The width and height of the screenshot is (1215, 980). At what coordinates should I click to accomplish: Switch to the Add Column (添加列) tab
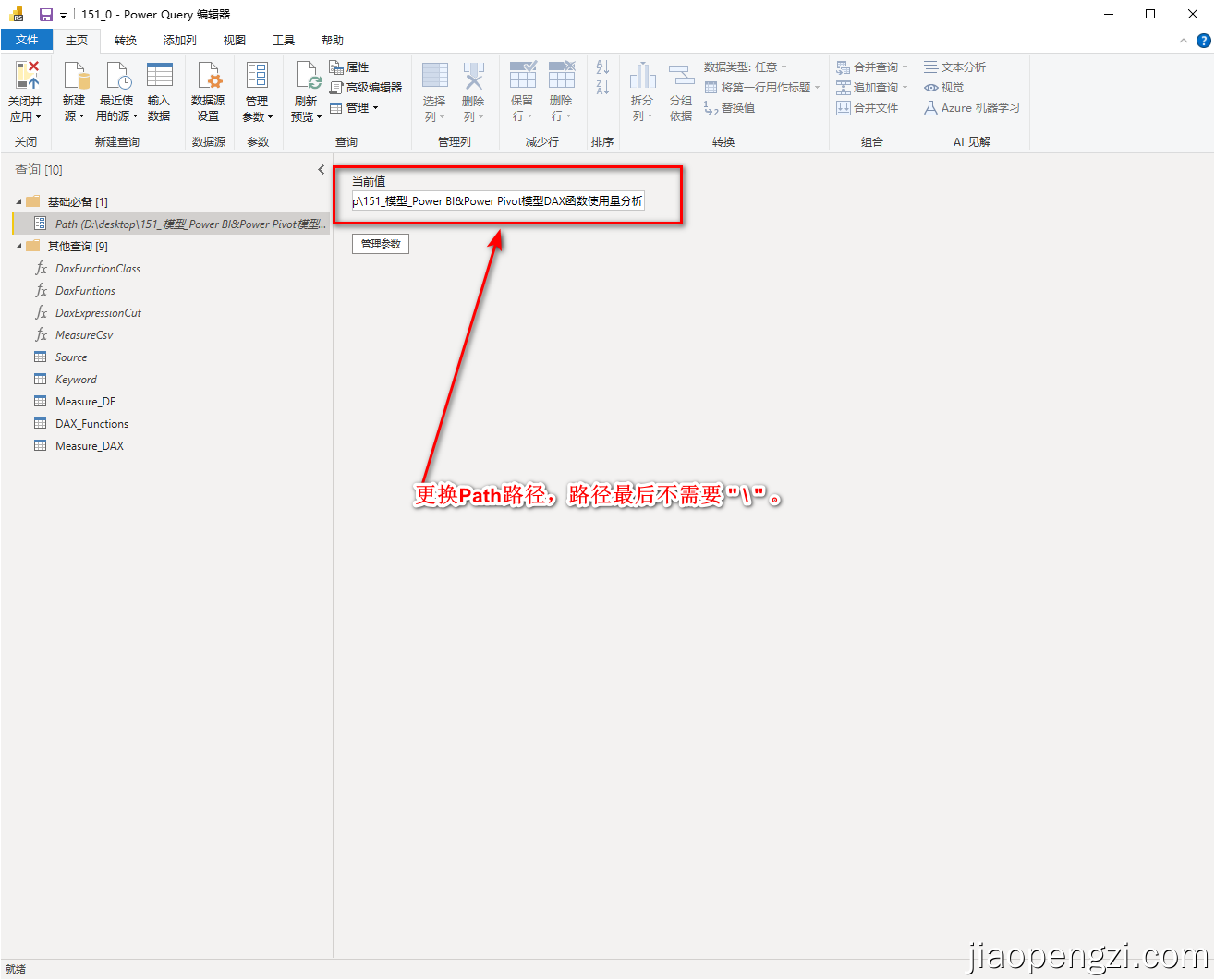point(180,41)
